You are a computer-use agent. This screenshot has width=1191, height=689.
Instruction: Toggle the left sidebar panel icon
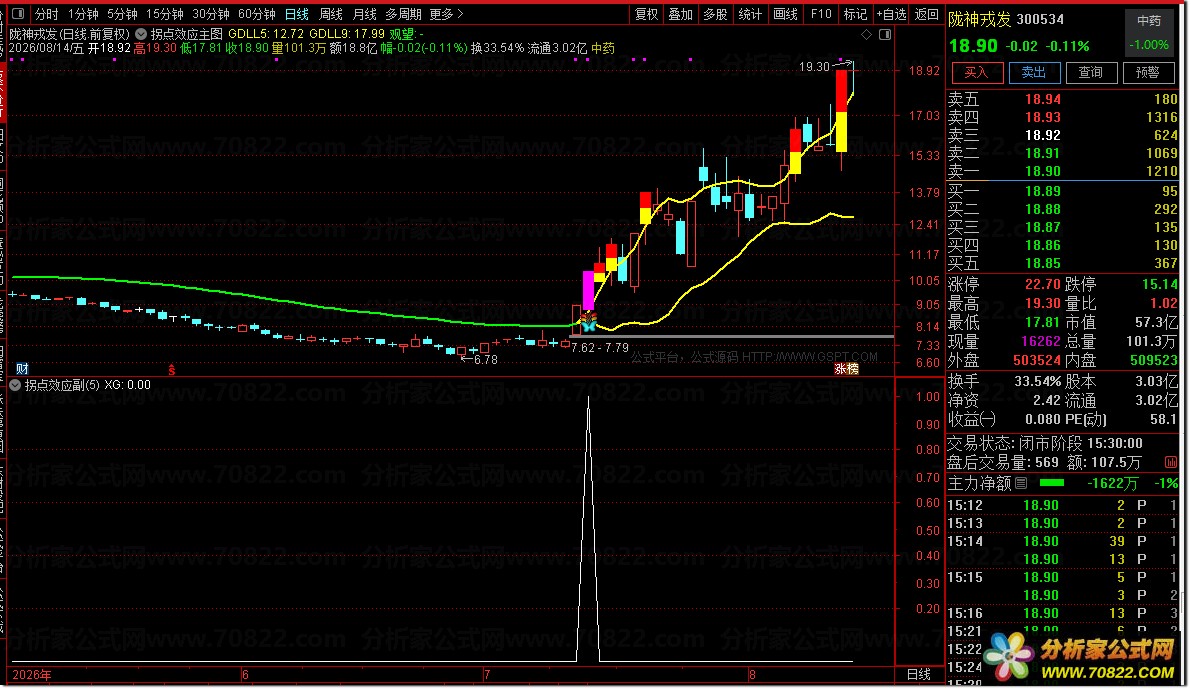pyautogui.click(x=18, y=14)
